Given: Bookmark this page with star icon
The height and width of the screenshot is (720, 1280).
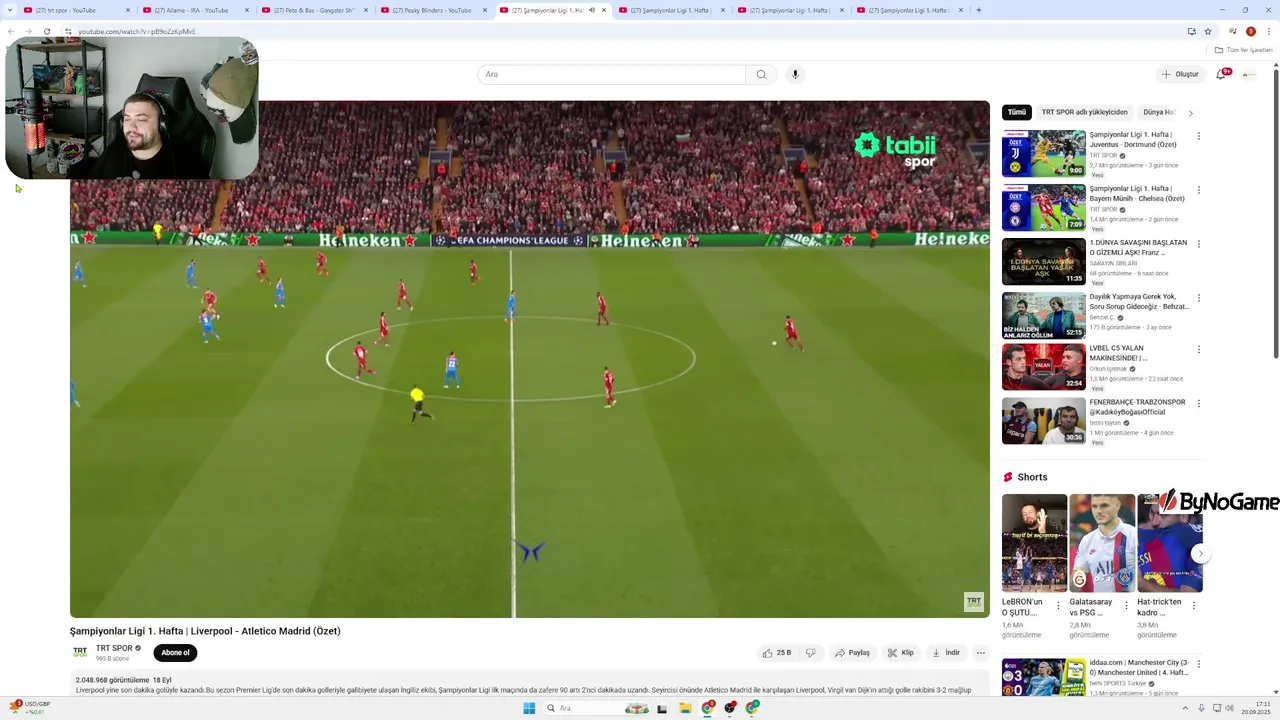Looking at the screenshot, I should [x=1208, y=31].
